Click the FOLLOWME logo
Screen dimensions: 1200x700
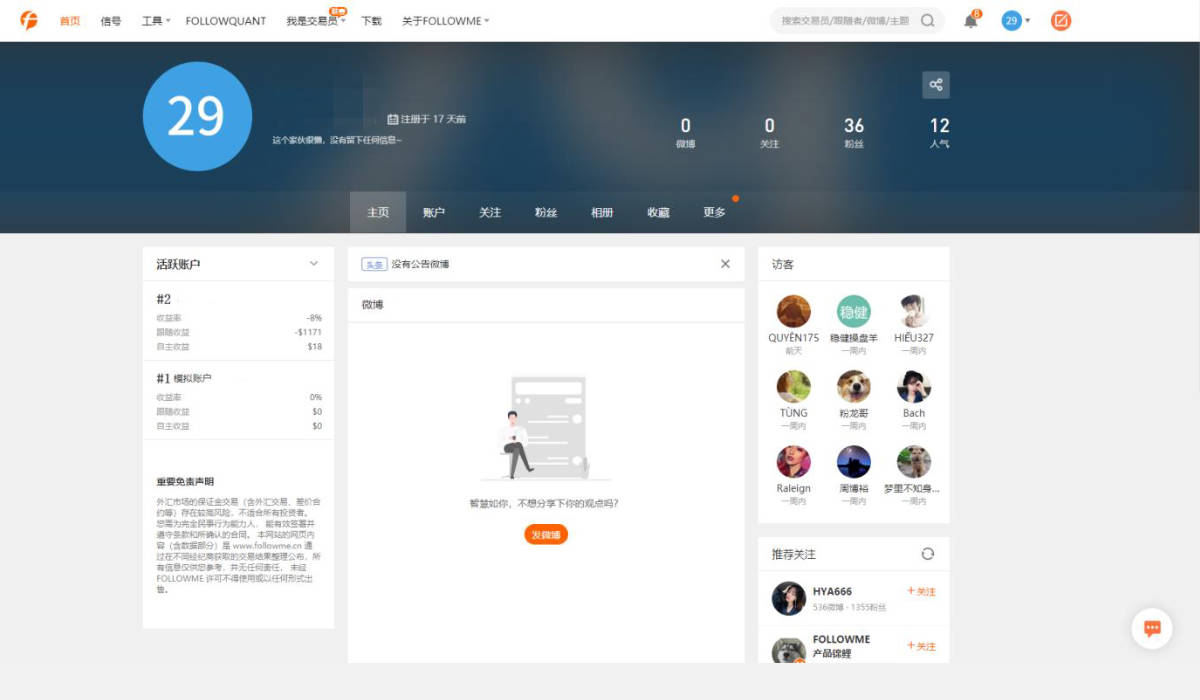click(x=29, y=19)
